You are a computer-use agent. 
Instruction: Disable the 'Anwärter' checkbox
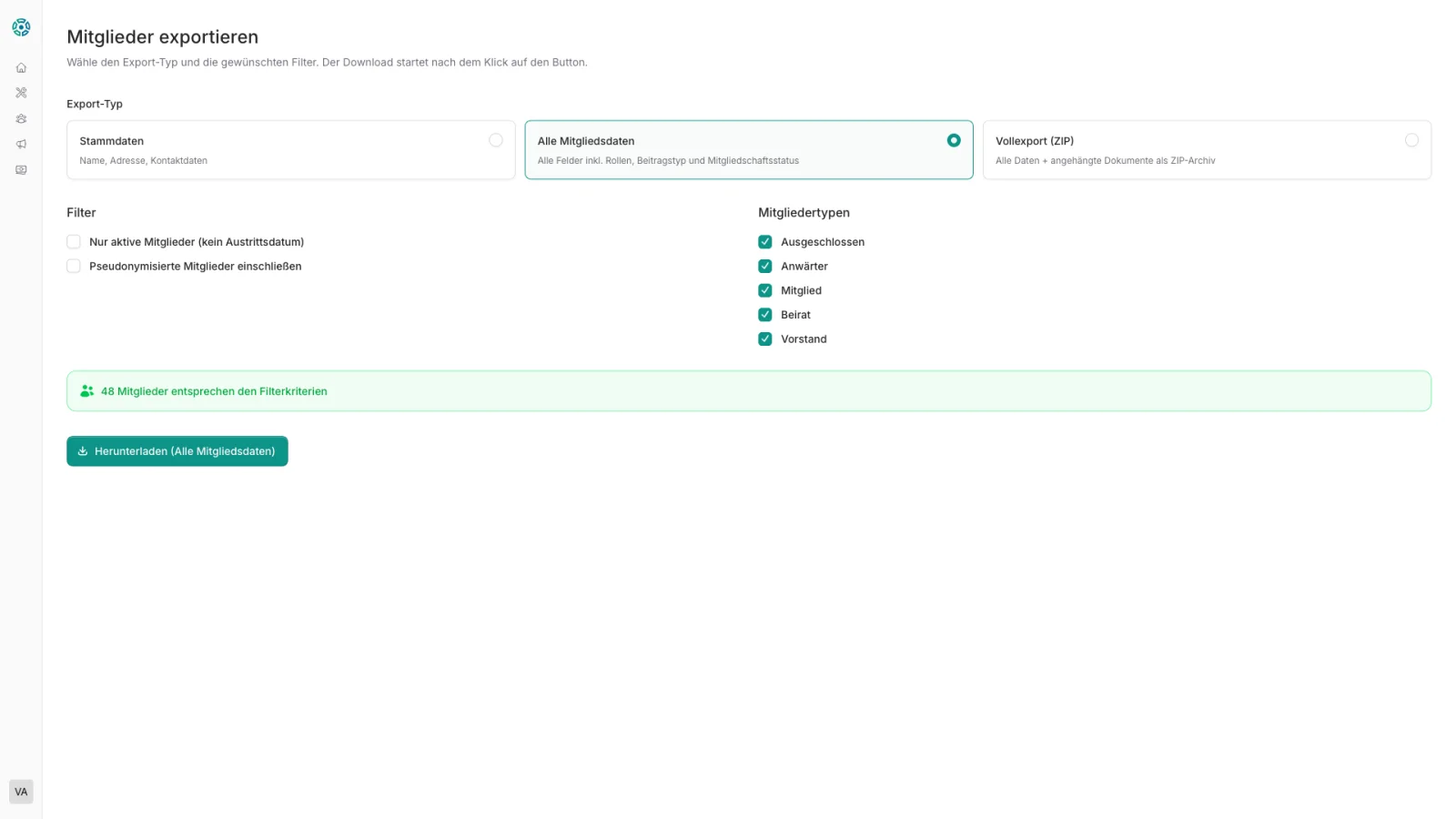[765, 266]
